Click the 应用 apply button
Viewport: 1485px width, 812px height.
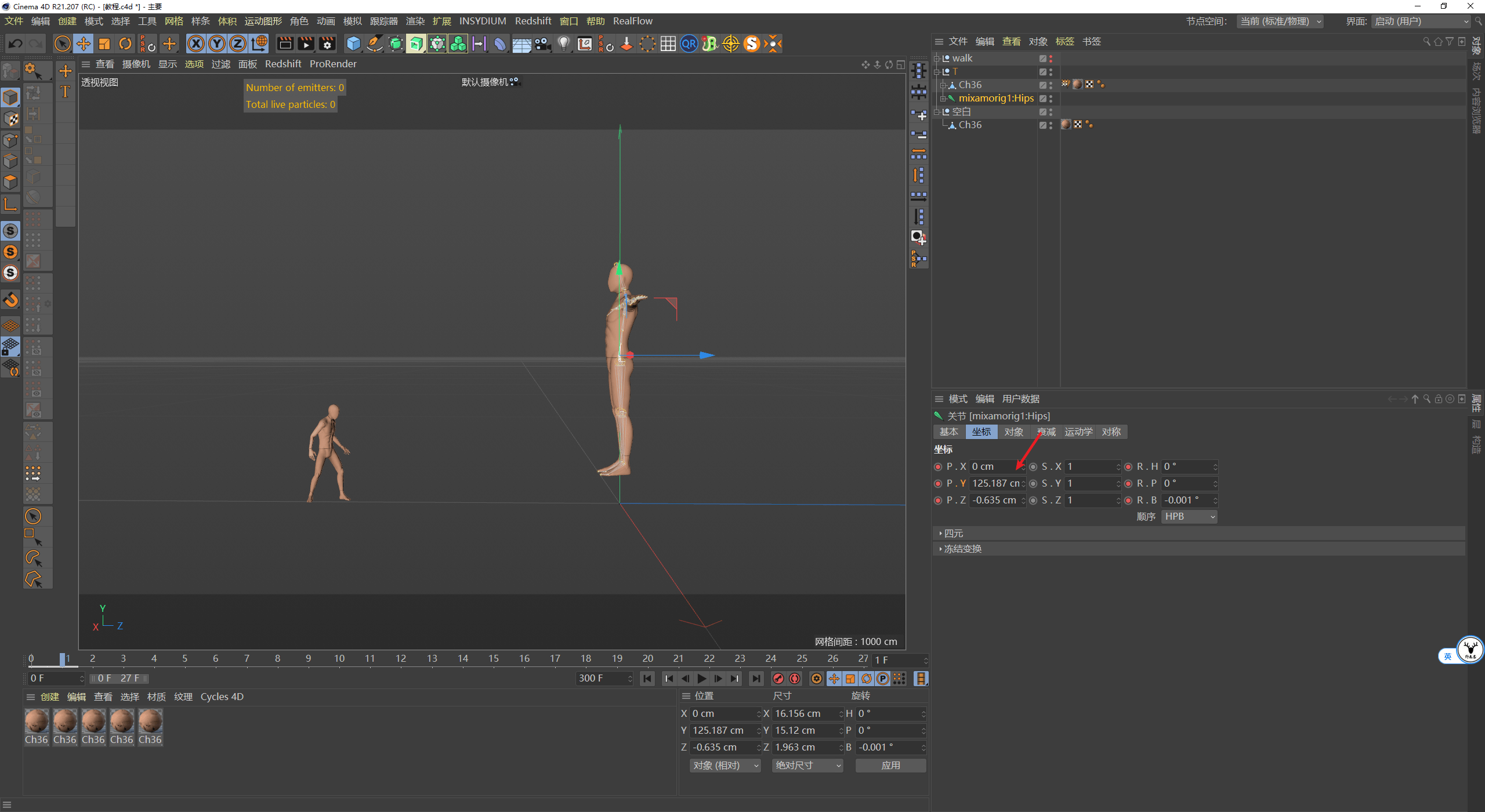890,766
